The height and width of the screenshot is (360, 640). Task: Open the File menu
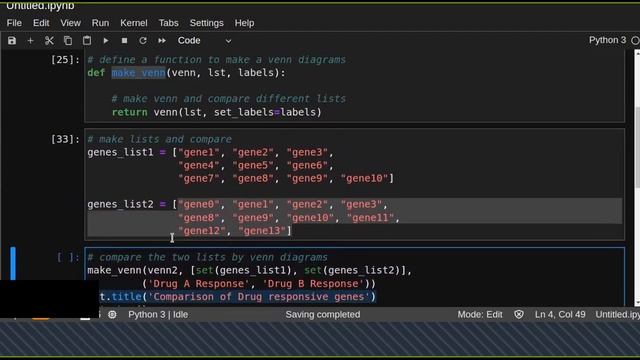point(14,23)
